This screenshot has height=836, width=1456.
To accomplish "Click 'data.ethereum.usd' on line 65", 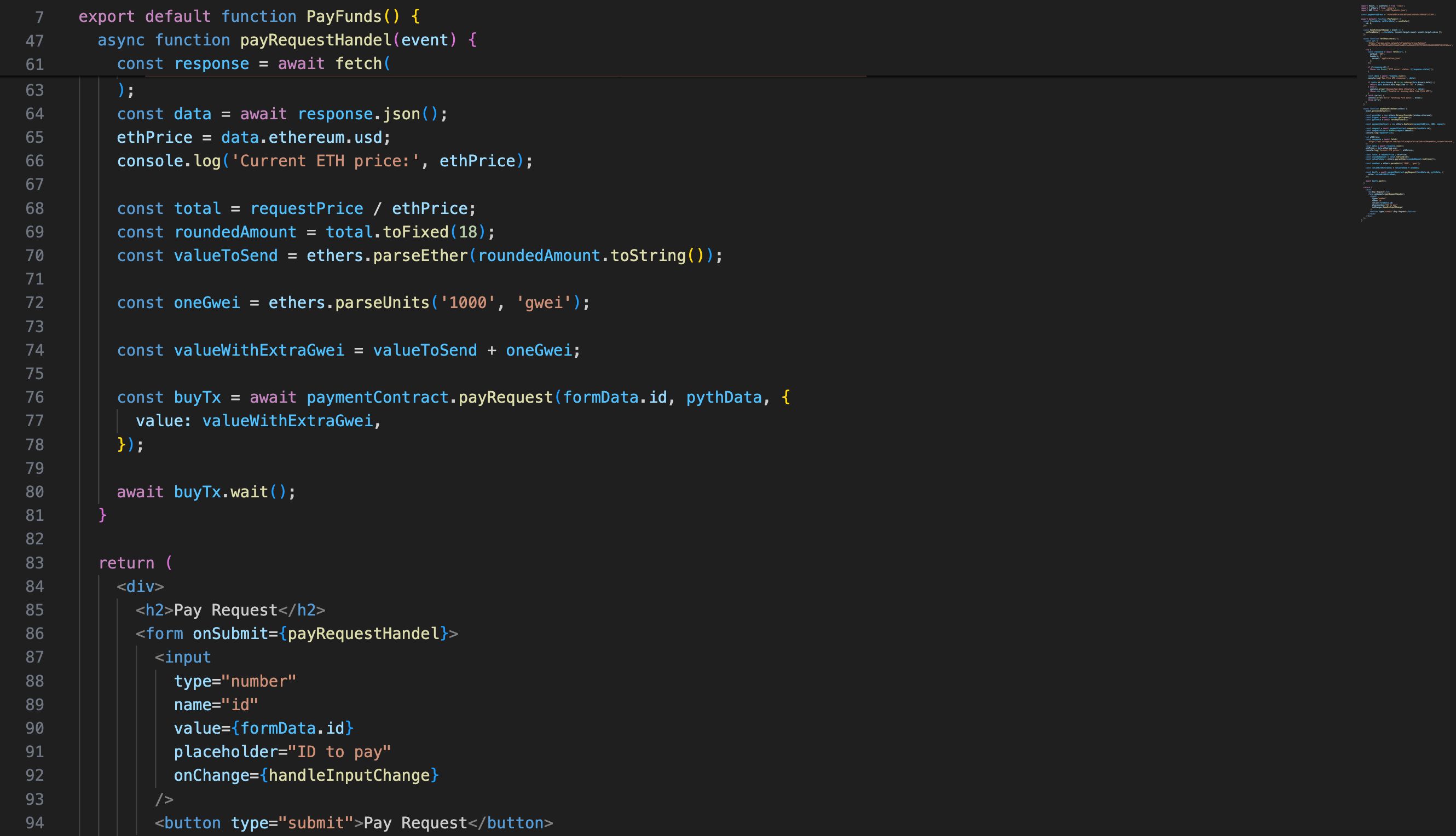I will click(x=302, y=137).
